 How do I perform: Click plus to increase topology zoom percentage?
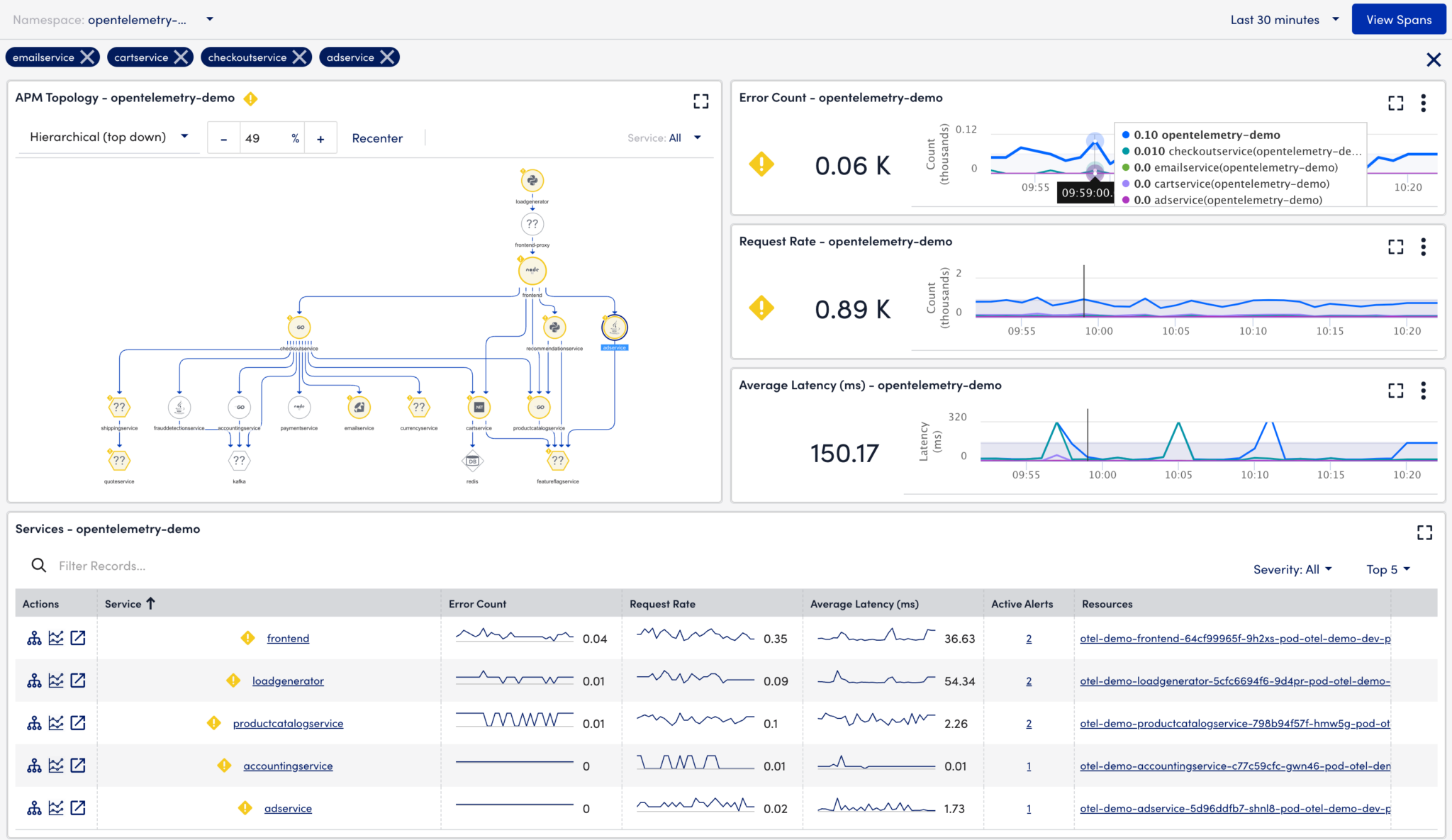point(320,137)
